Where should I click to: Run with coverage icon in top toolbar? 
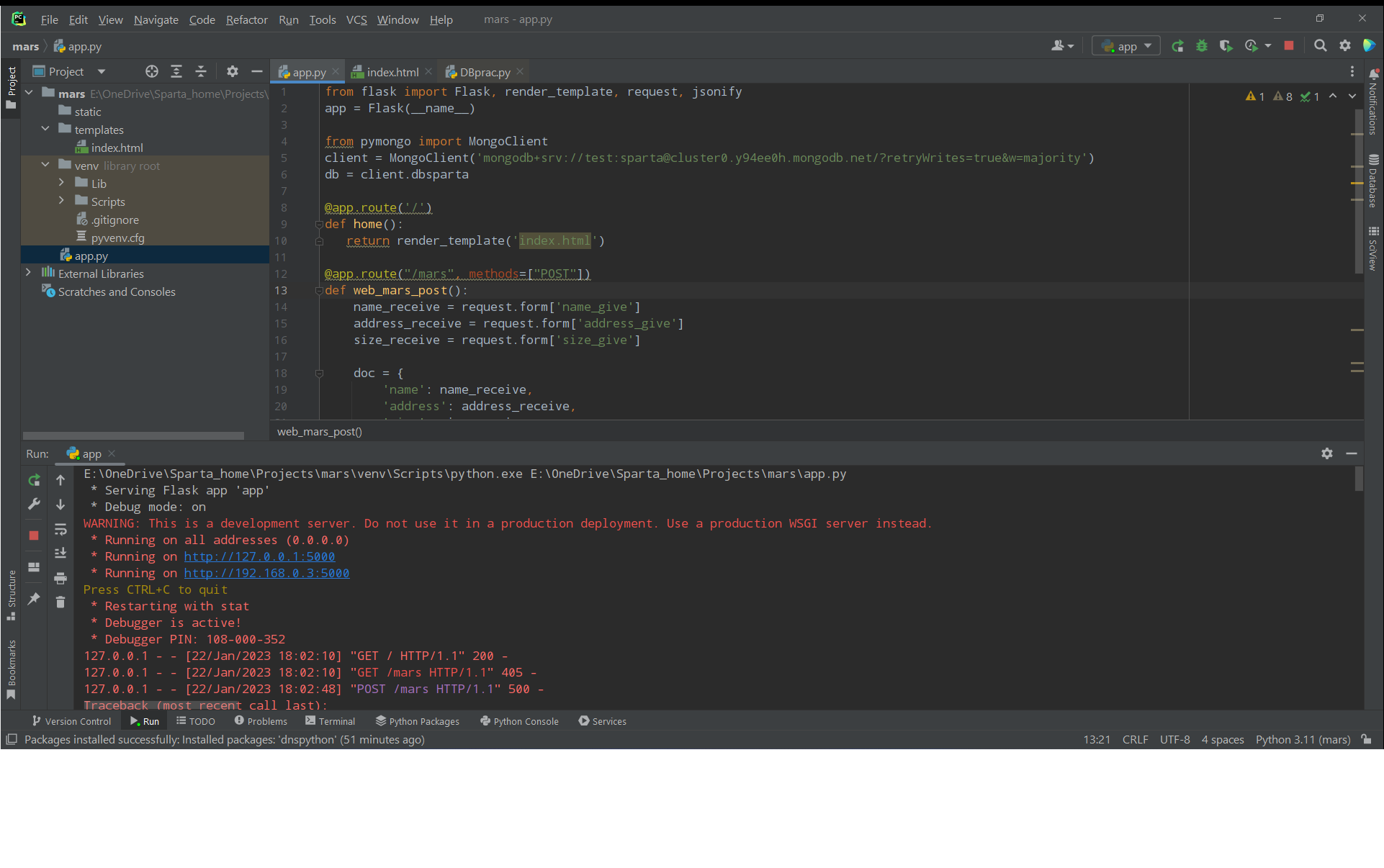pyautogui.click(x=1226, y=46)
